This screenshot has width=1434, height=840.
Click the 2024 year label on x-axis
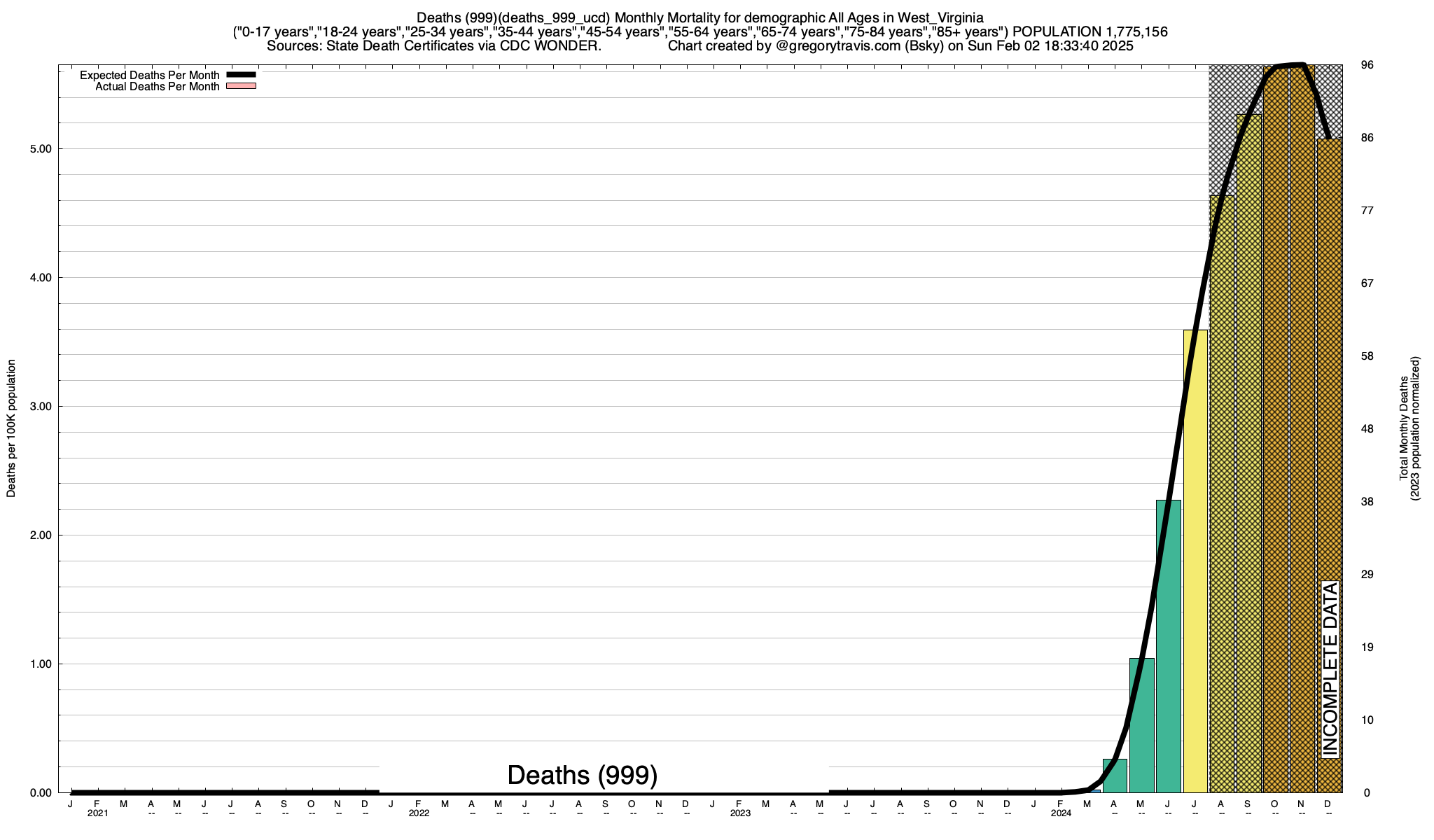click(x=1061, y=813)
